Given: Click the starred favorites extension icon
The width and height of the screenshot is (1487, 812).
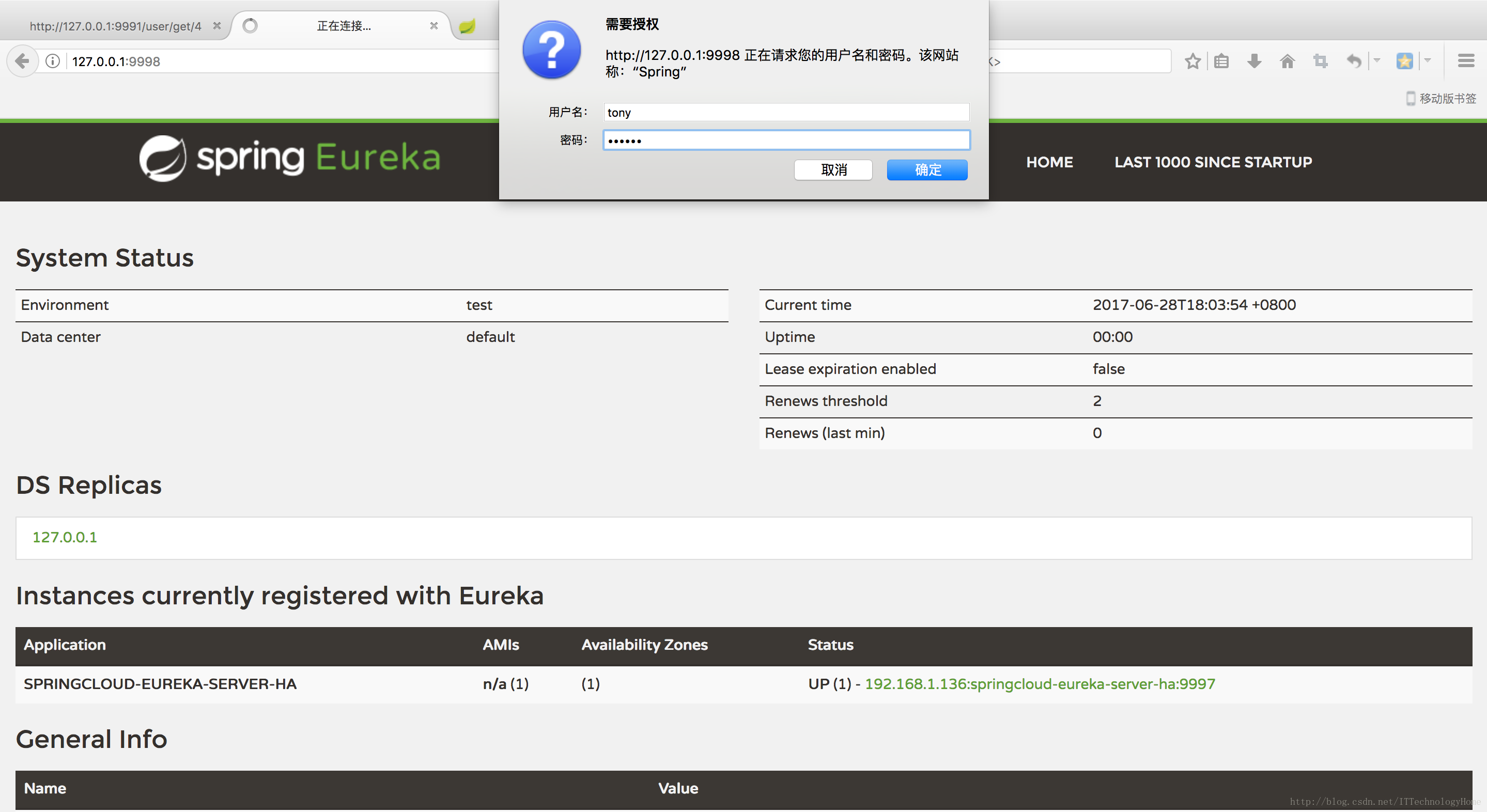Looking at the screenshot, I should (1404, 60).
